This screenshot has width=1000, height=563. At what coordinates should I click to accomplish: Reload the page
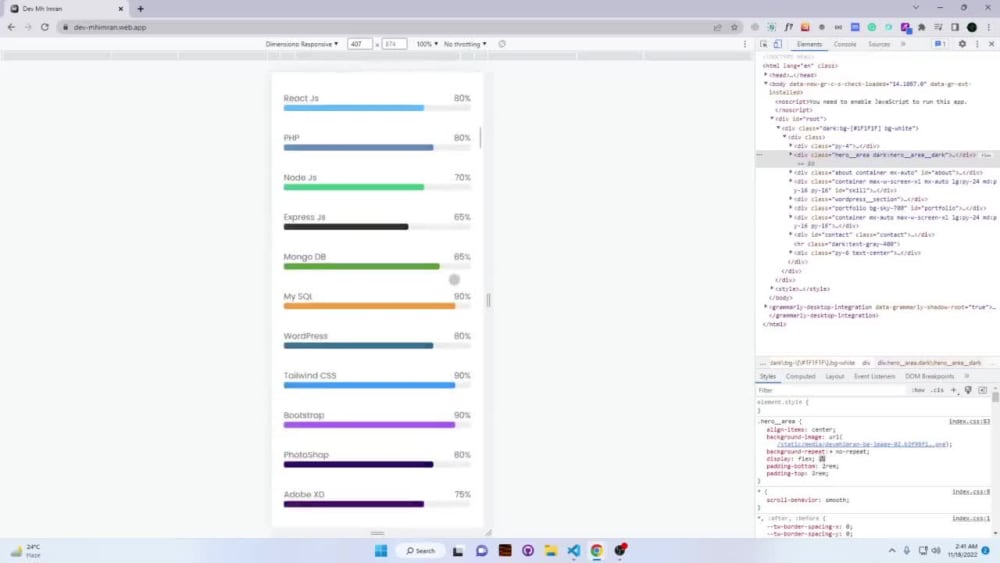click(x=45, y=27)
